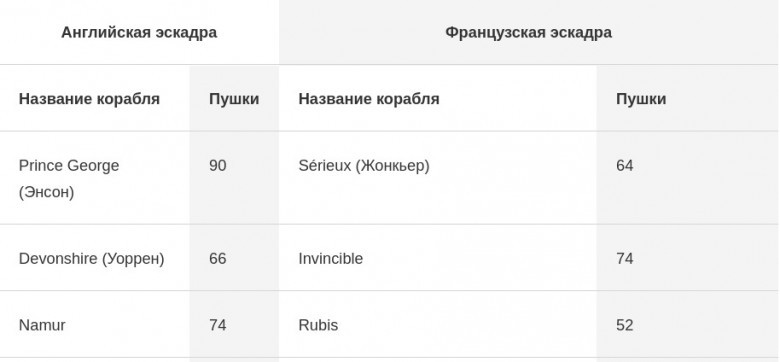This screenshot has height=362, width=780.
Task: Select the 'Invincible' ship cell
Action: [x=438, y=258]
